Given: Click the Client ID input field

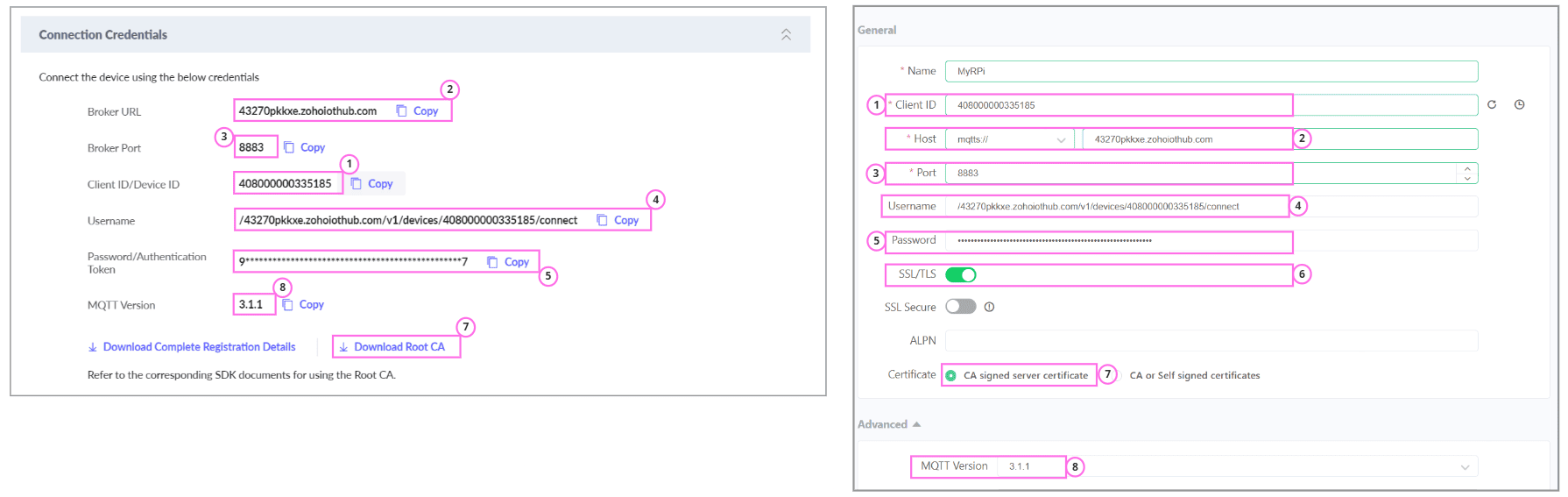Looking at the screenshot, I should click(1211, 105).
